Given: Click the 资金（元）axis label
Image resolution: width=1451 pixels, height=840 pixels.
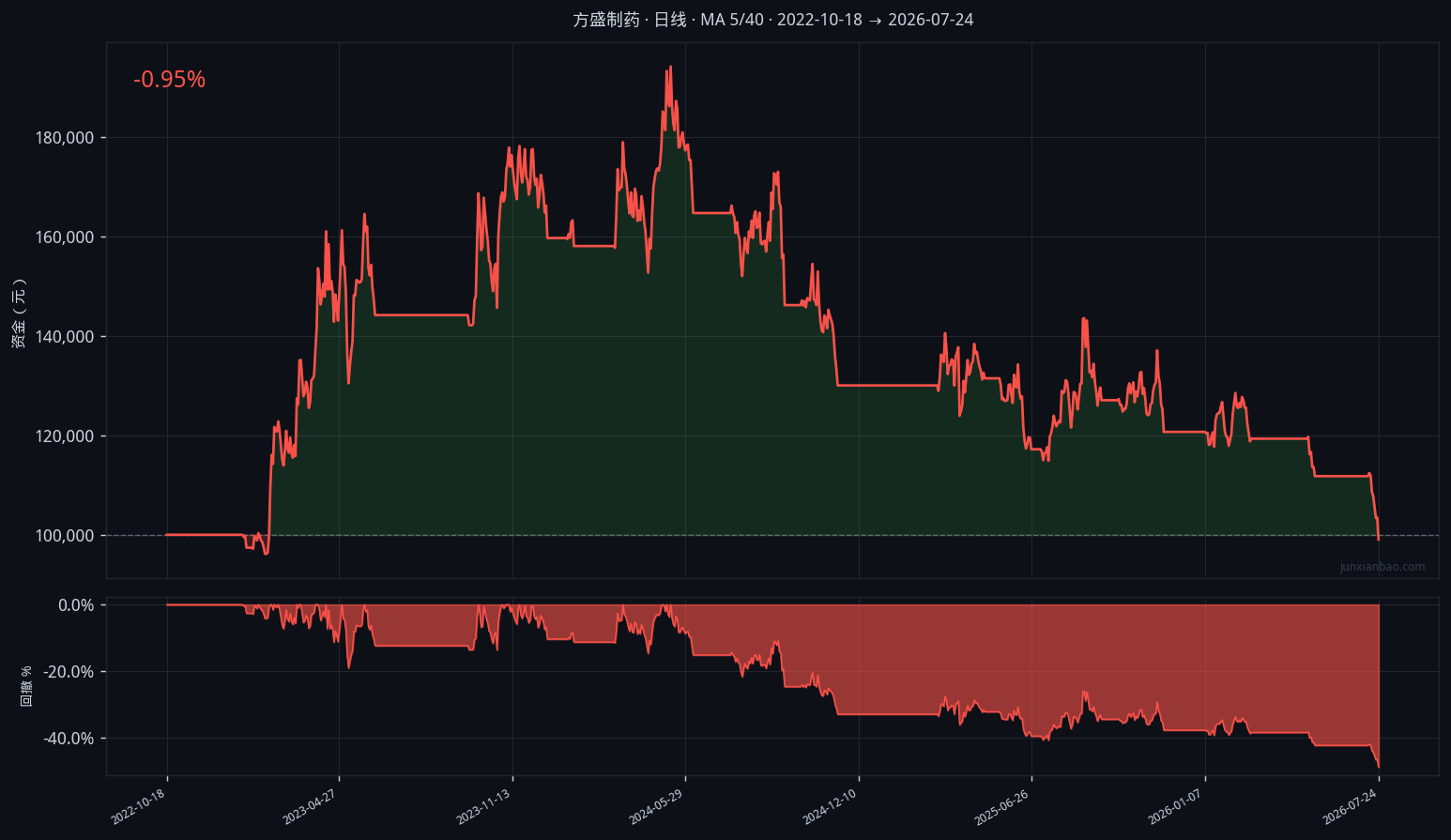Looking at the screenshot, I should coord(19,313).
